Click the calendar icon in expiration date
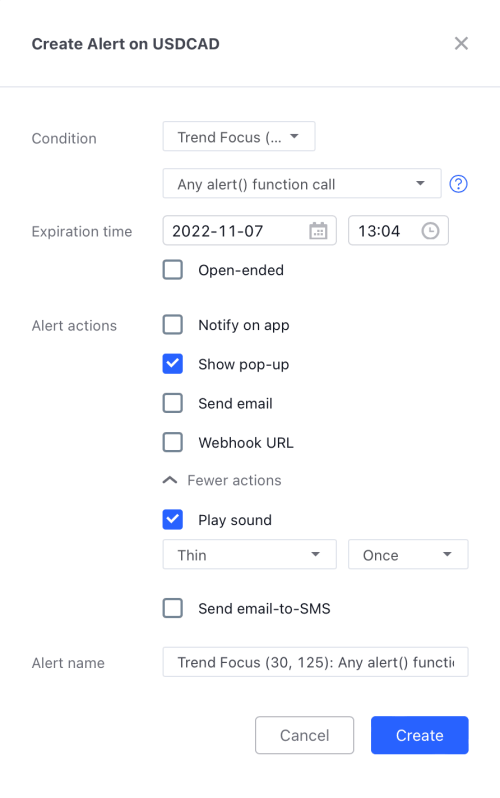 pos(318,231)
